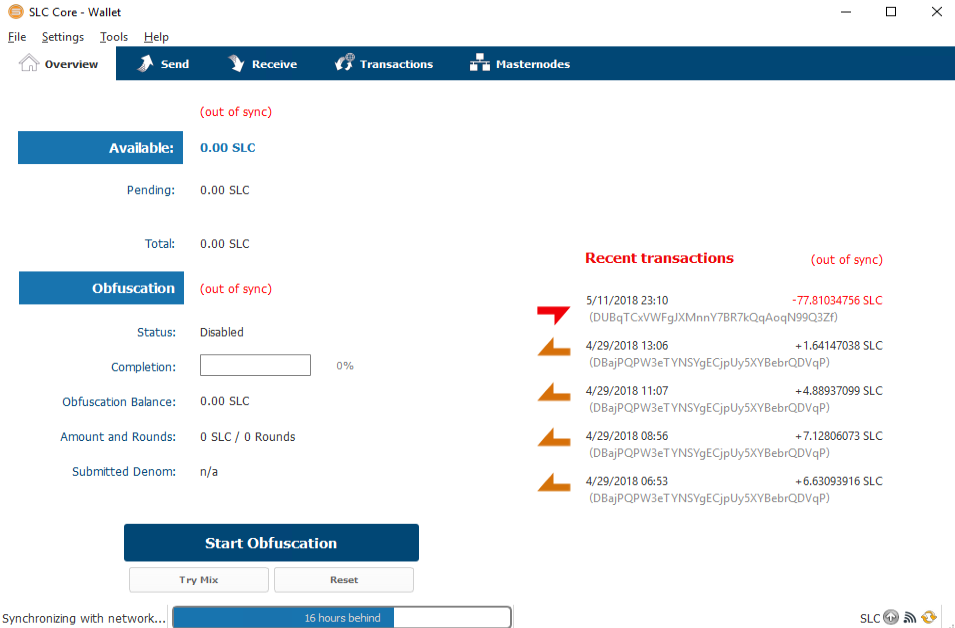Click the Total 0.00 SLC value
The height and width of the screenshot is (628, 955).
click(x=225, y=244)
